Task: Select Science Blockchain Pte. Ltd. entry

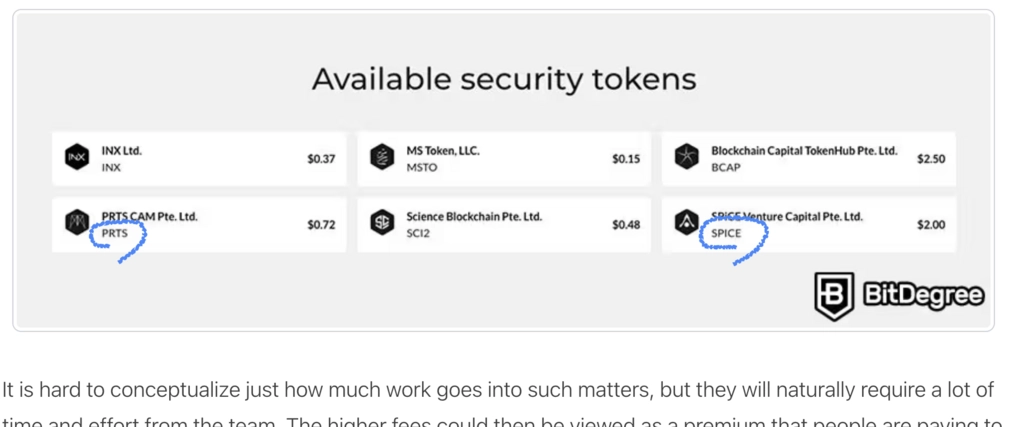Action: click(x=474, y=216)
